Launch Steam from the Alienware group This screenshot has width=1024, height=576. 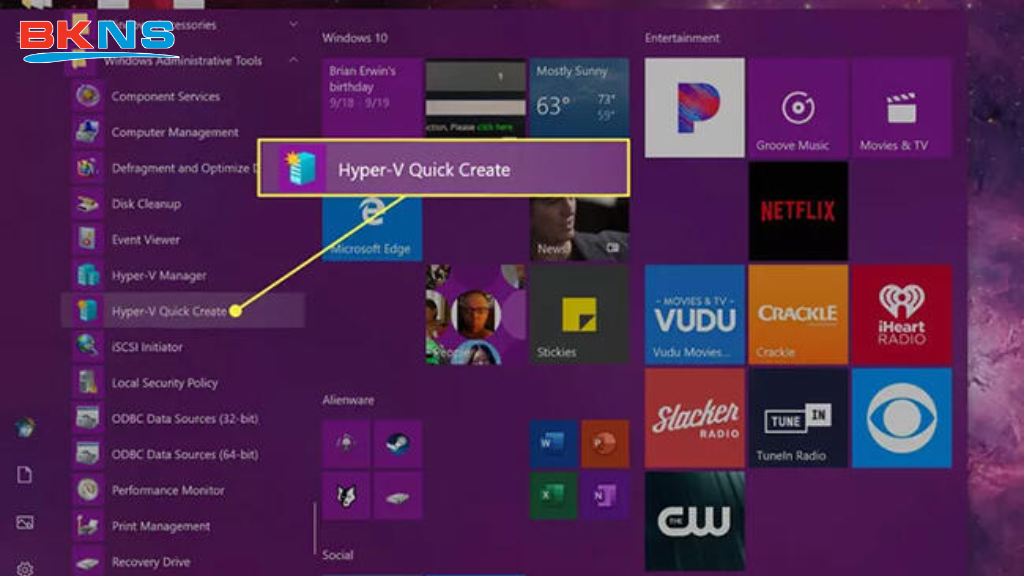point(394,443)
